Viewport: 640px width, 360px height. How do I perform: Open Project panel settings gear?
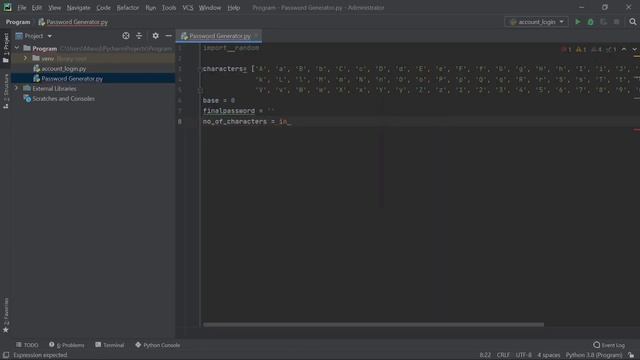(x=156, y=36)
